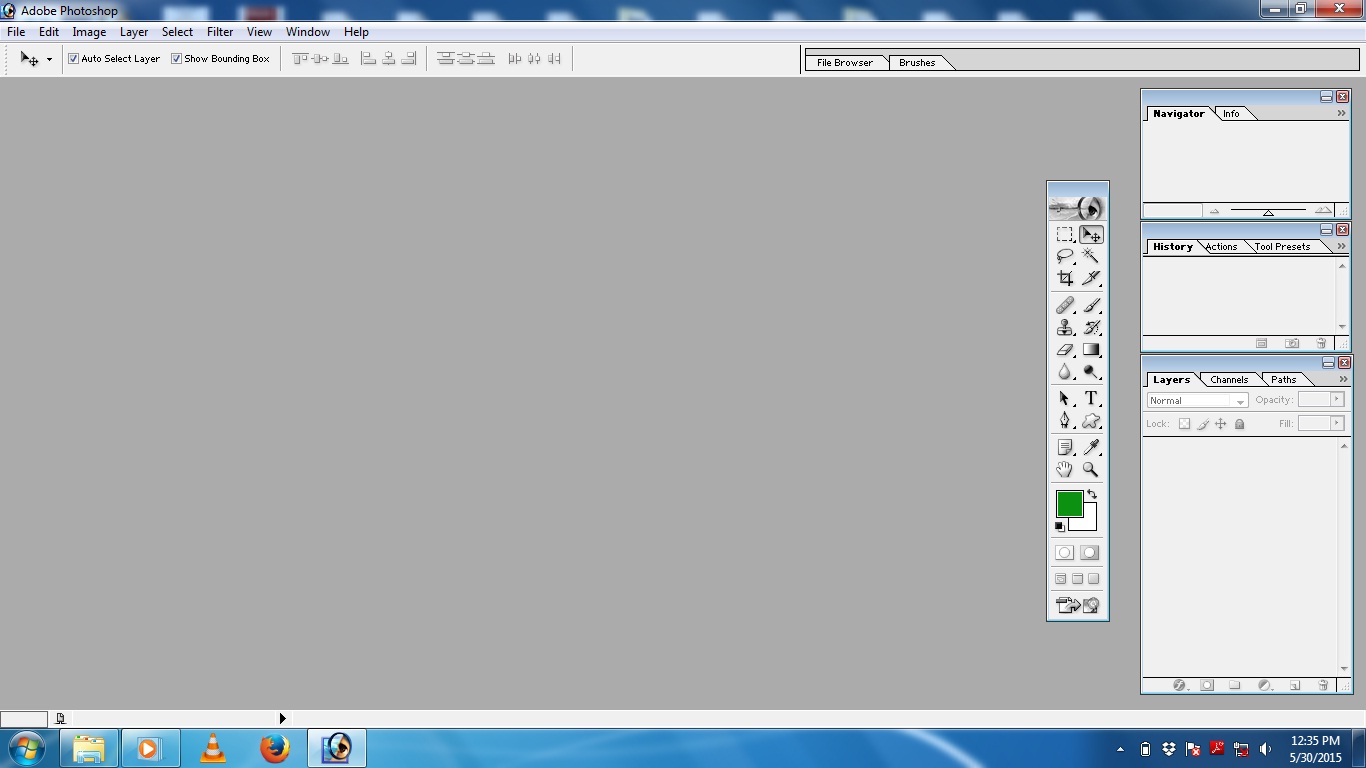The height and width of the screenshot is (768, 1366).
Task: Select the Eraser tool
Action: 1065,349
